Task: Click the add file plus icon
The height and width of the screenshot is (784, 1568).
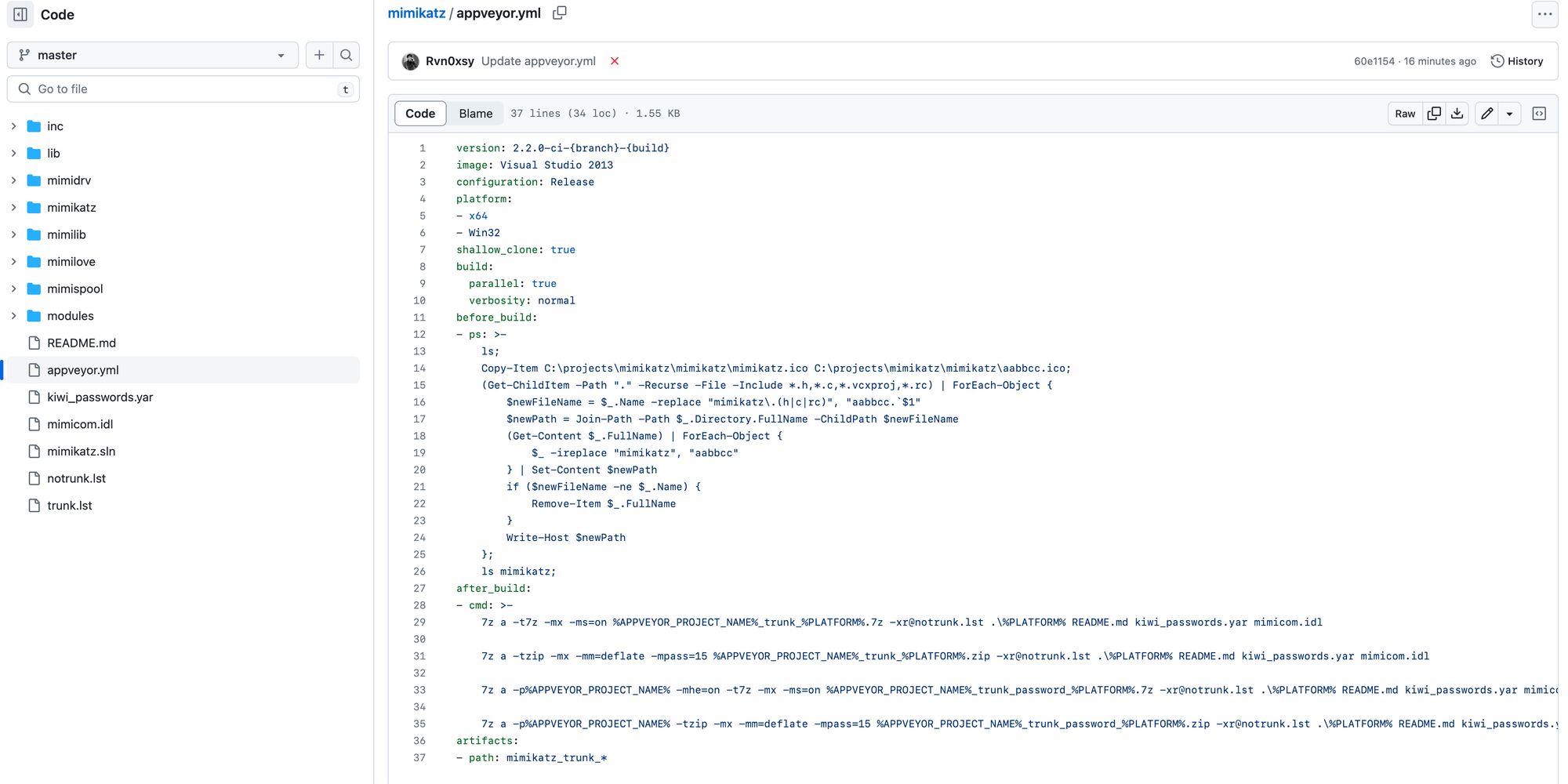Action: [x=319, y=55]
